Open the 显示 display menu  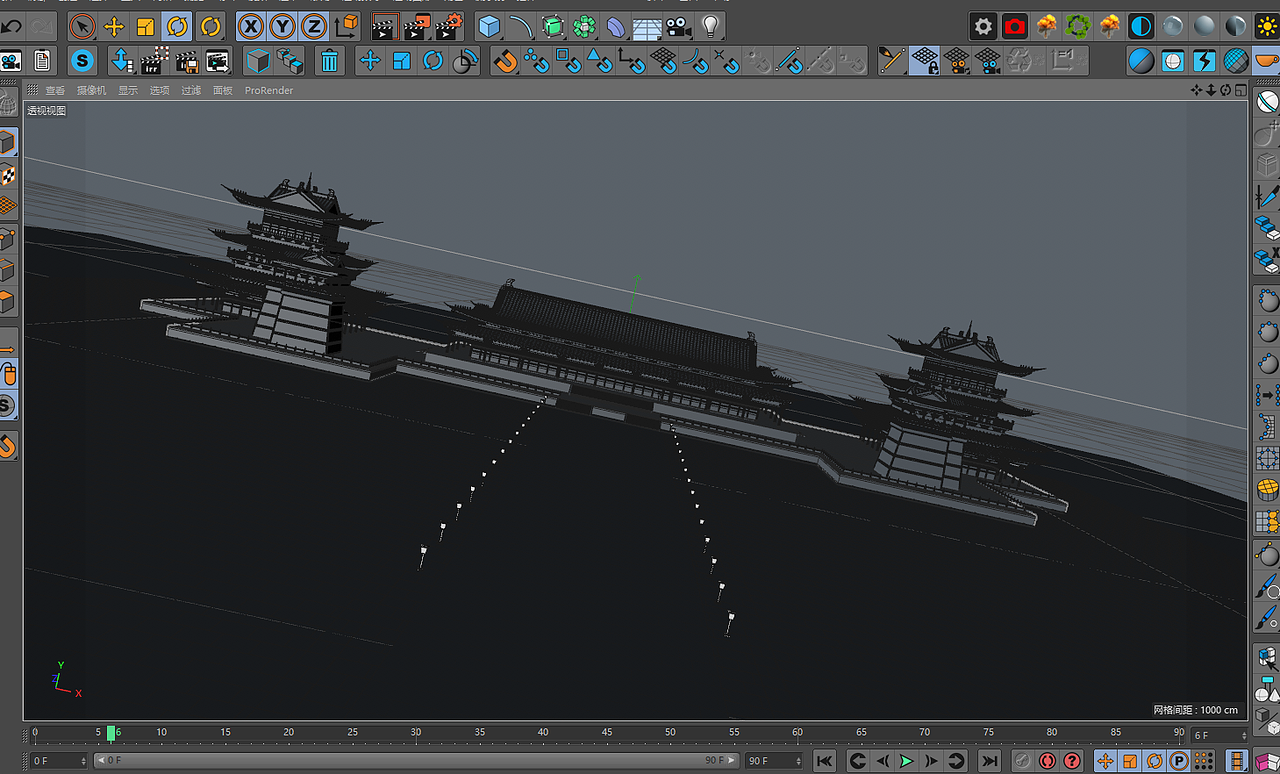[x=128, y=90]
